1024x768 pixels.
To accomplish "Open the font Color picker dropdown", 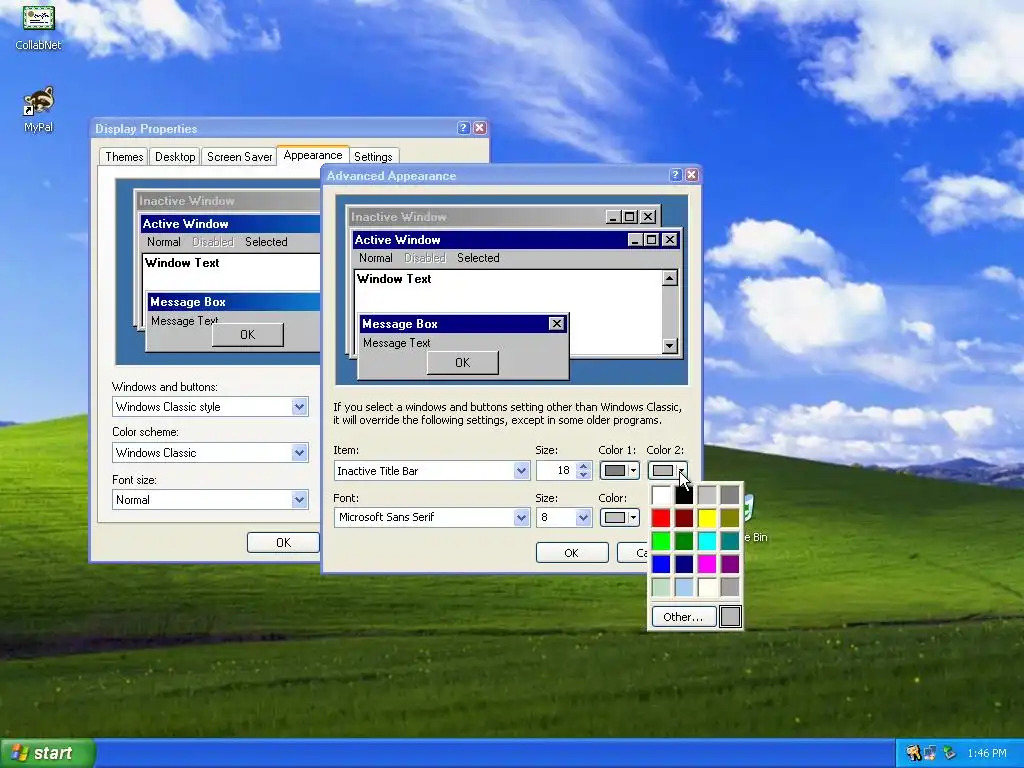I will [619, 517].
